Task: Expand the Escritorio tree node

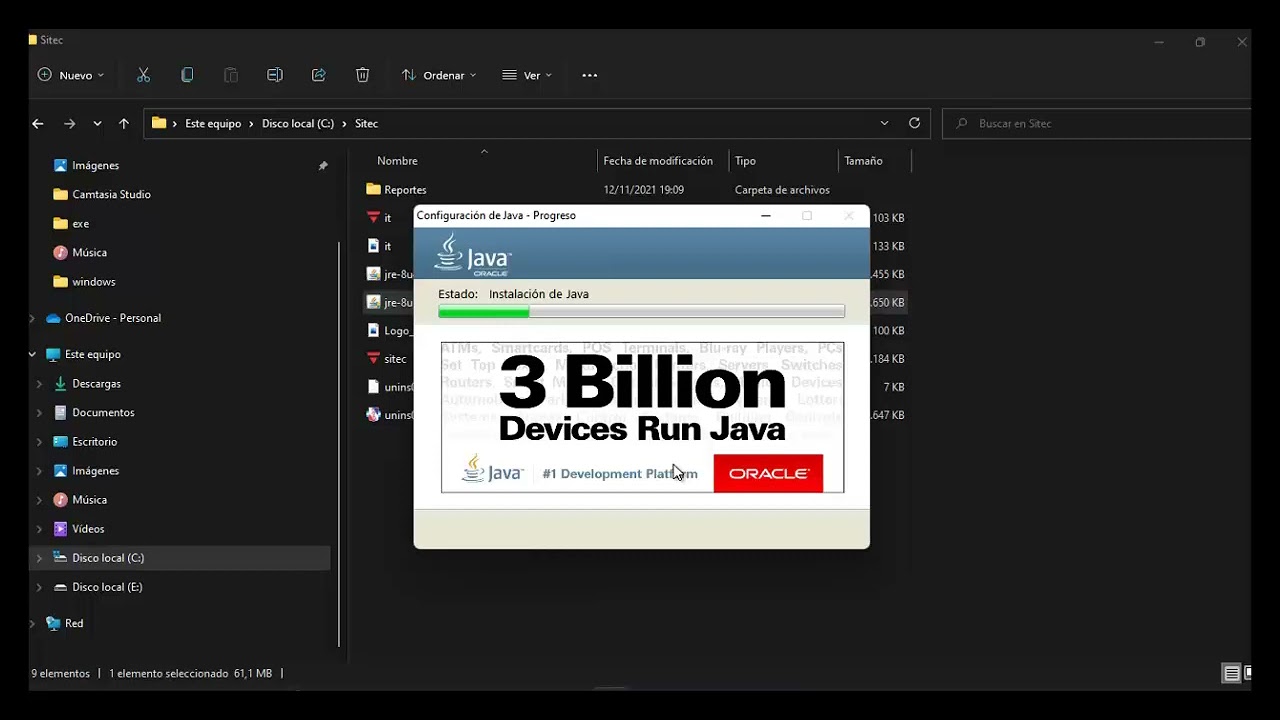Action: [40, 441]
